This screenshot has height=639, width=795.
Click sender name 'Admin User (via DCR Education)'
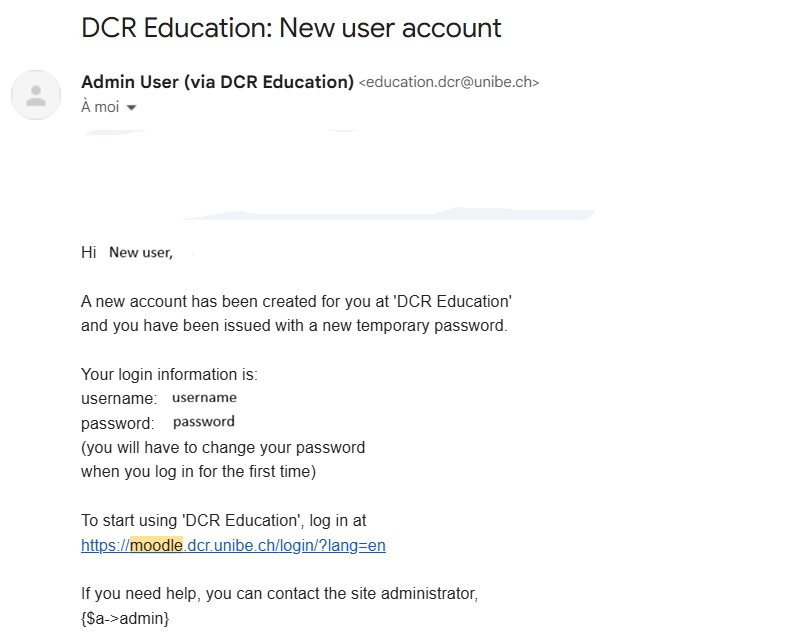tap(217, 82)
